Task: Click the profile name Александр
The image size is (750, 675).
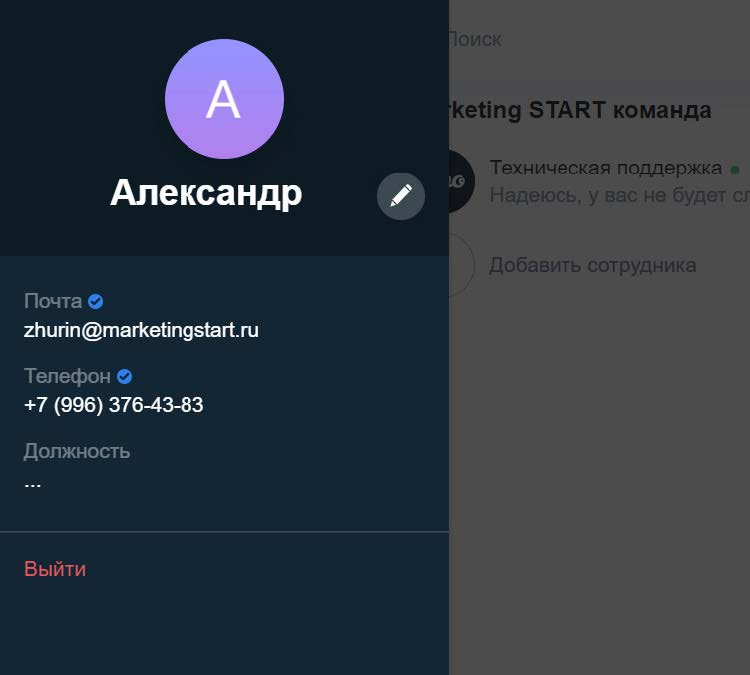Action: tap(206, 193)
